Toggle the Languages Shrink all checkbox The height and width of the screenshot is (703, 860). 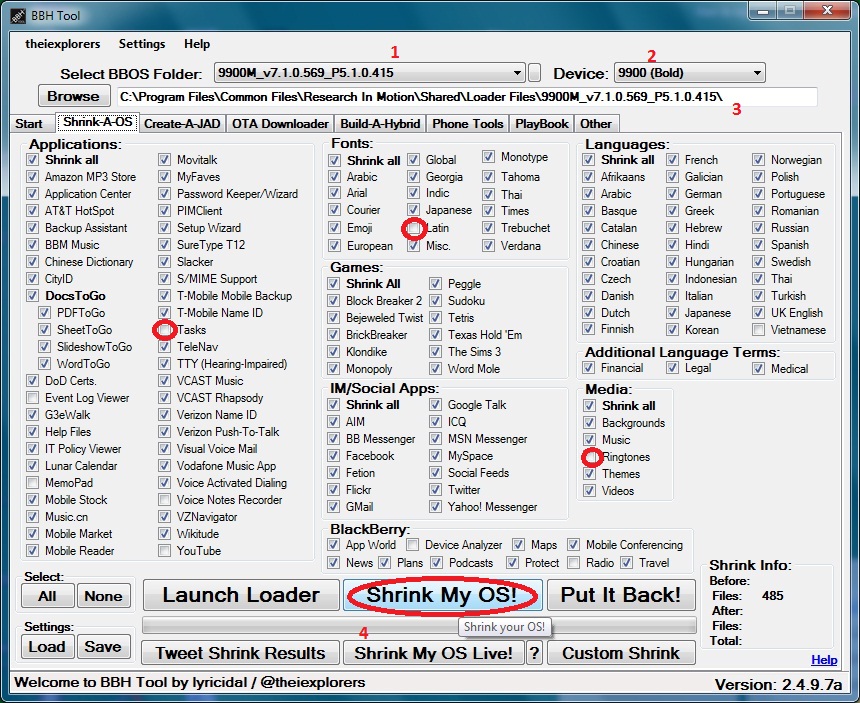click(x=589, y=160)
